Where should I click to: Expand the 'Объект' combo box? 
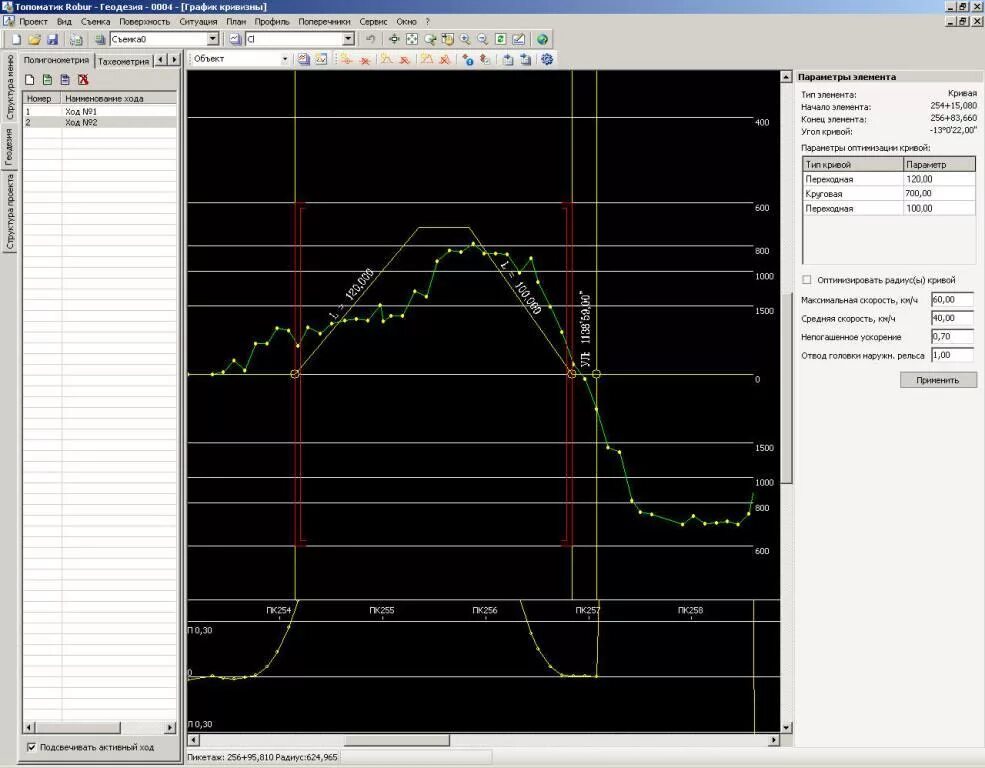(x=285, y=59)
